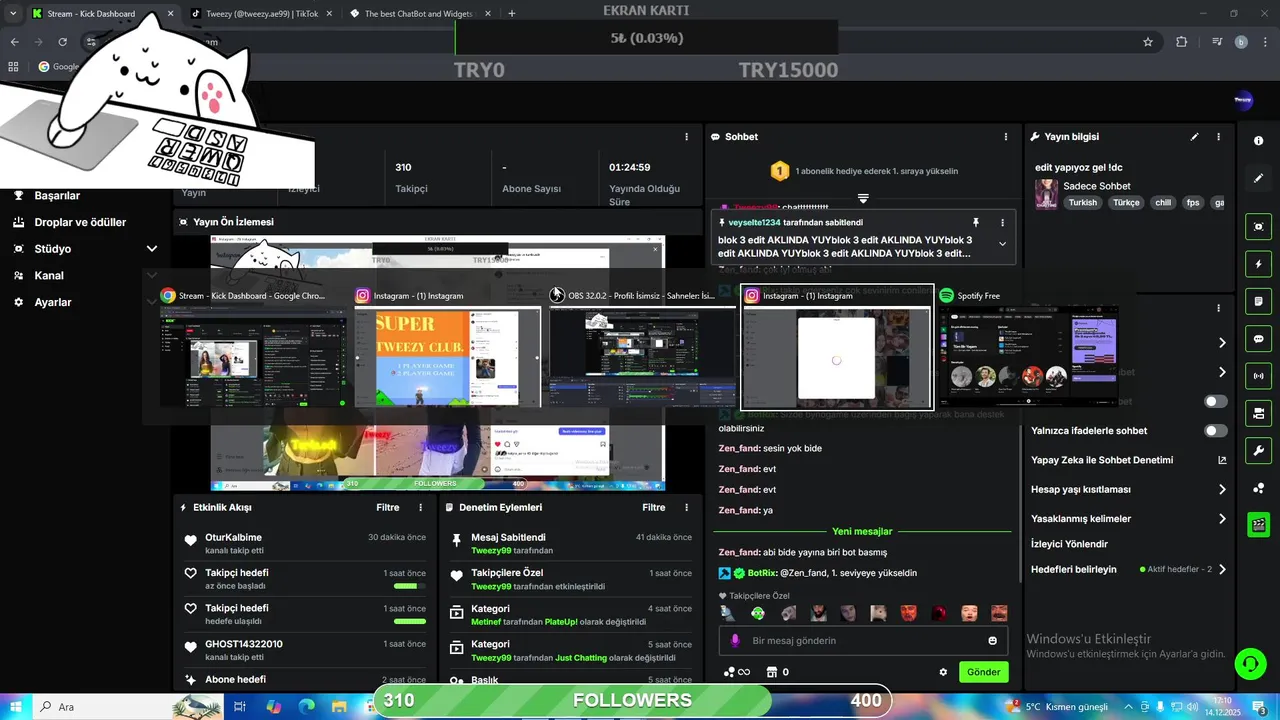This screenshot has height=720, width=1280.
Task: Open chat settings gear icon
Action: [942, 672]
